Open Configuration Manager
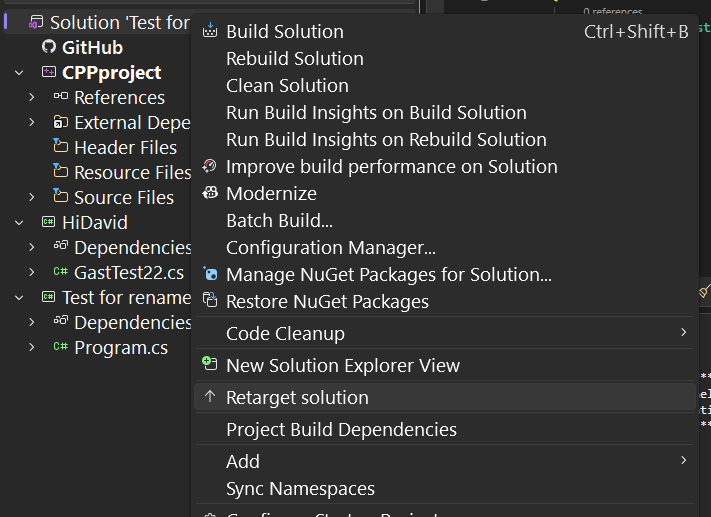The image size is (711, 517). (444, 248)
